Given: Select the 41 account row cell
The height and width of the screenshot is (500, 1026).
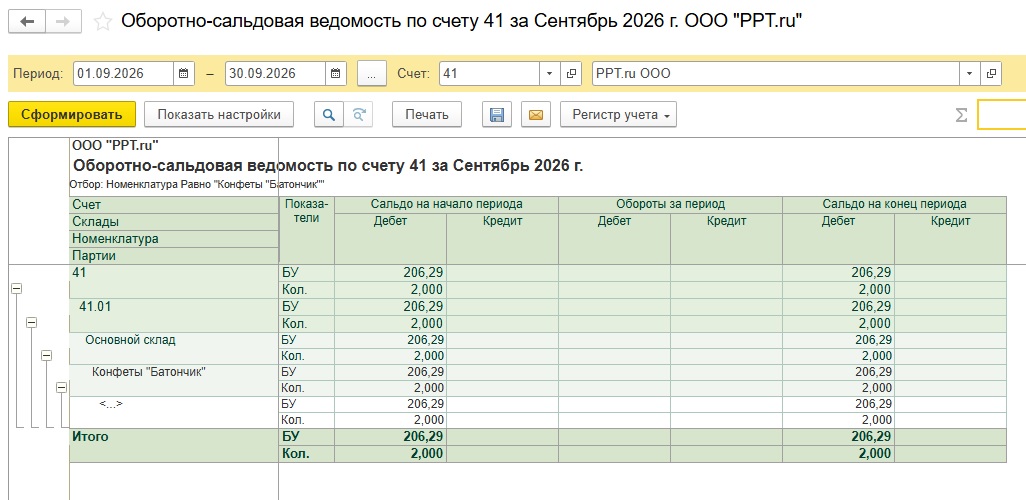Looking at the screenshot, I should pos(174,281).
